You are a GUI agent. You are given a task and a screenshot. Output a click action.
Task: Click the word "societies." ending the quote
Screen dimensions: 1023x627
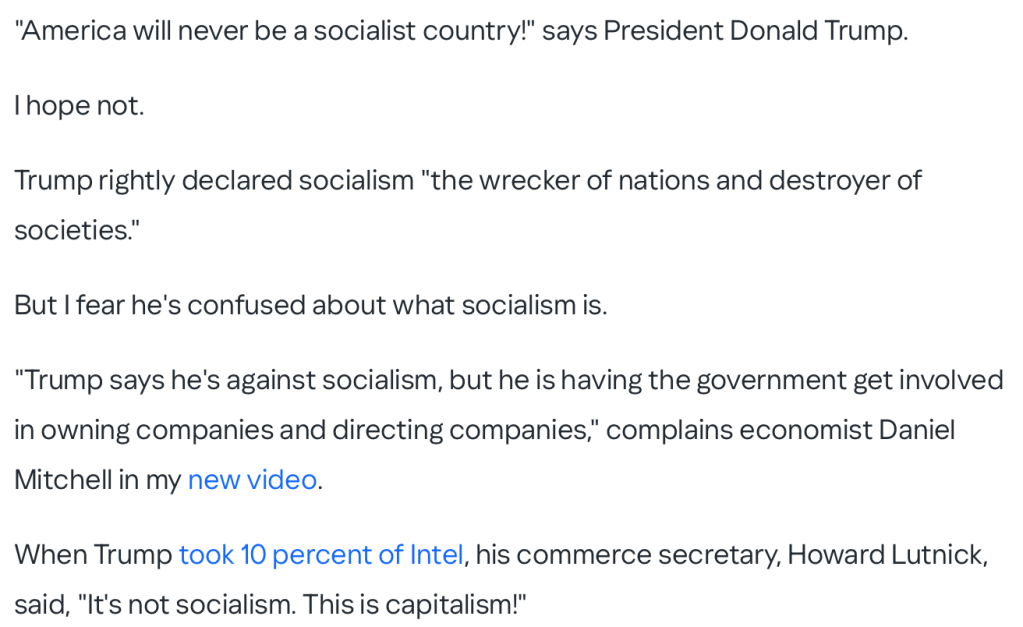pyautogui.click(x=76, y=230)
